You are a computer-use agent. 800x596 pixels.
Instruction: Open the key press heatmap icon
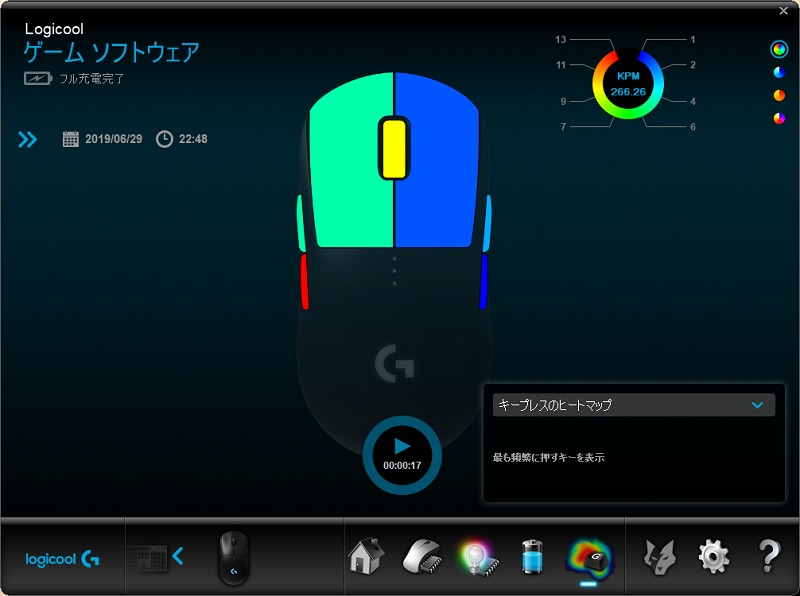tap(589, 558)
